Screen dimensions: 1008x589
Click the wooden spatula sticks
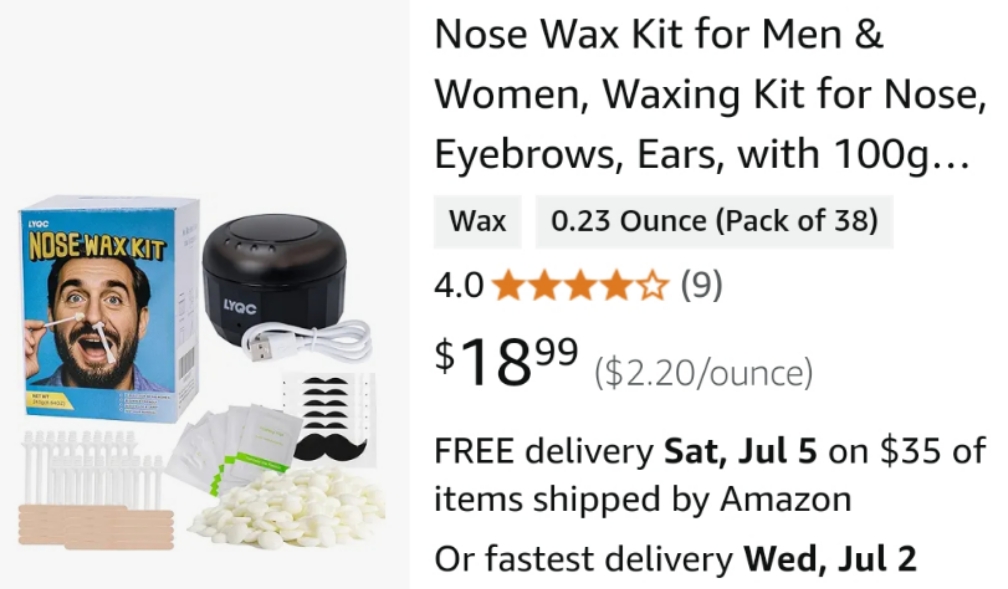coord(96,525)
